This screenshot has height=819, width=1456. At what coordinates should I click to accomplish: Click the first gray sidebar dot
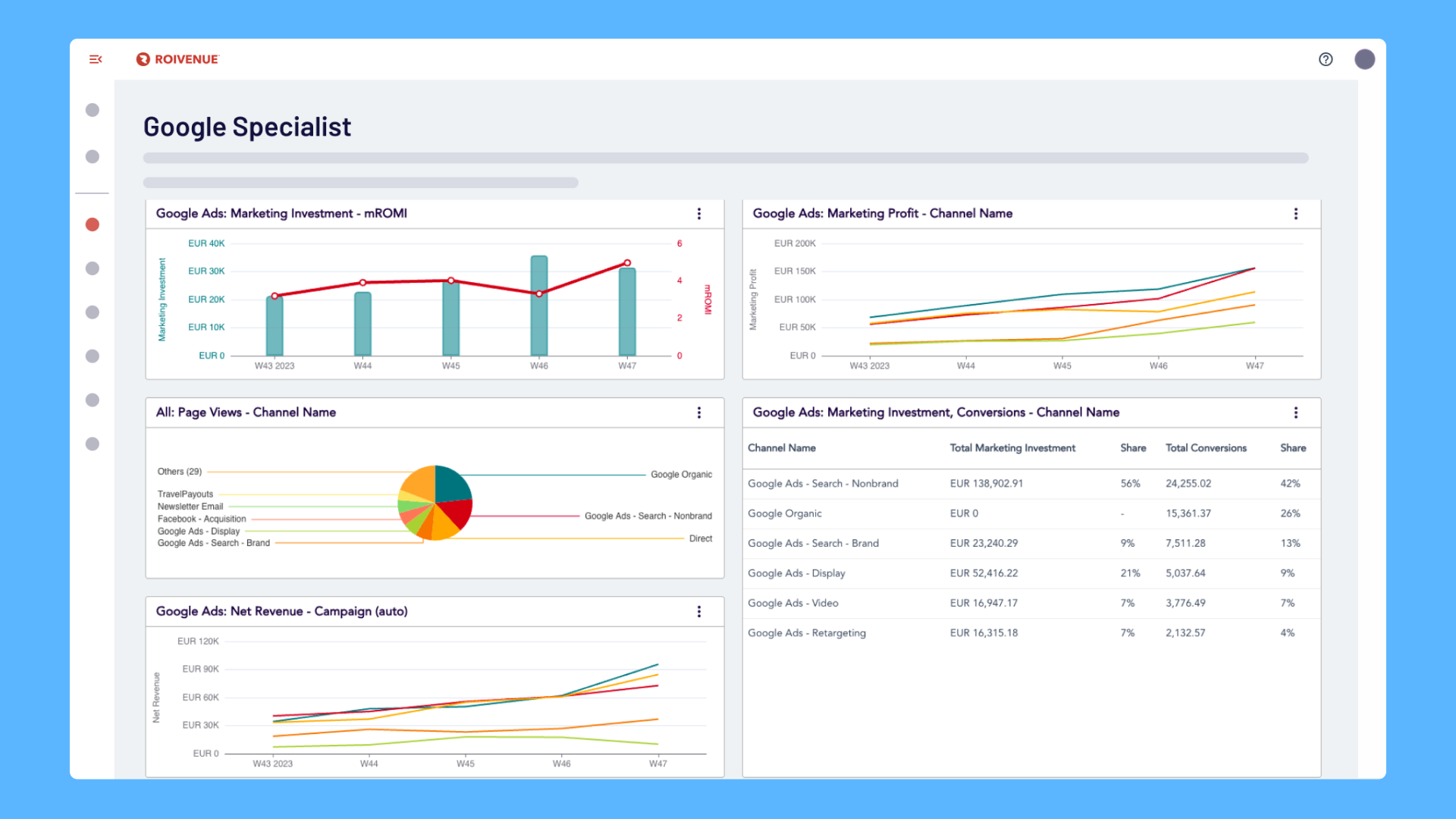[x=93, y=110]
